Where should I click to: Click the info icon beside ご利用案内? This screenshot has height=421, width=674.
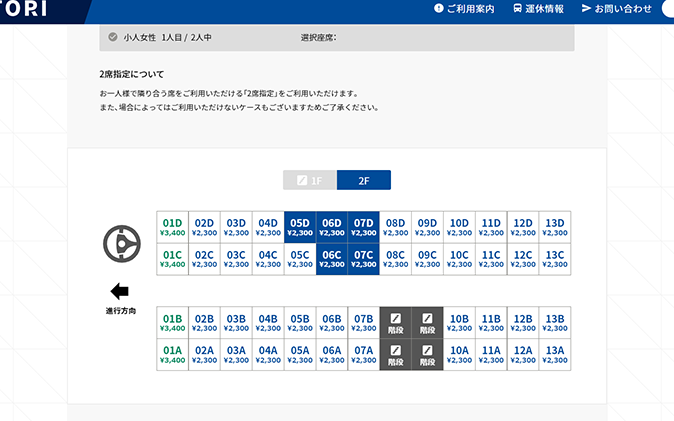[438, 8]
